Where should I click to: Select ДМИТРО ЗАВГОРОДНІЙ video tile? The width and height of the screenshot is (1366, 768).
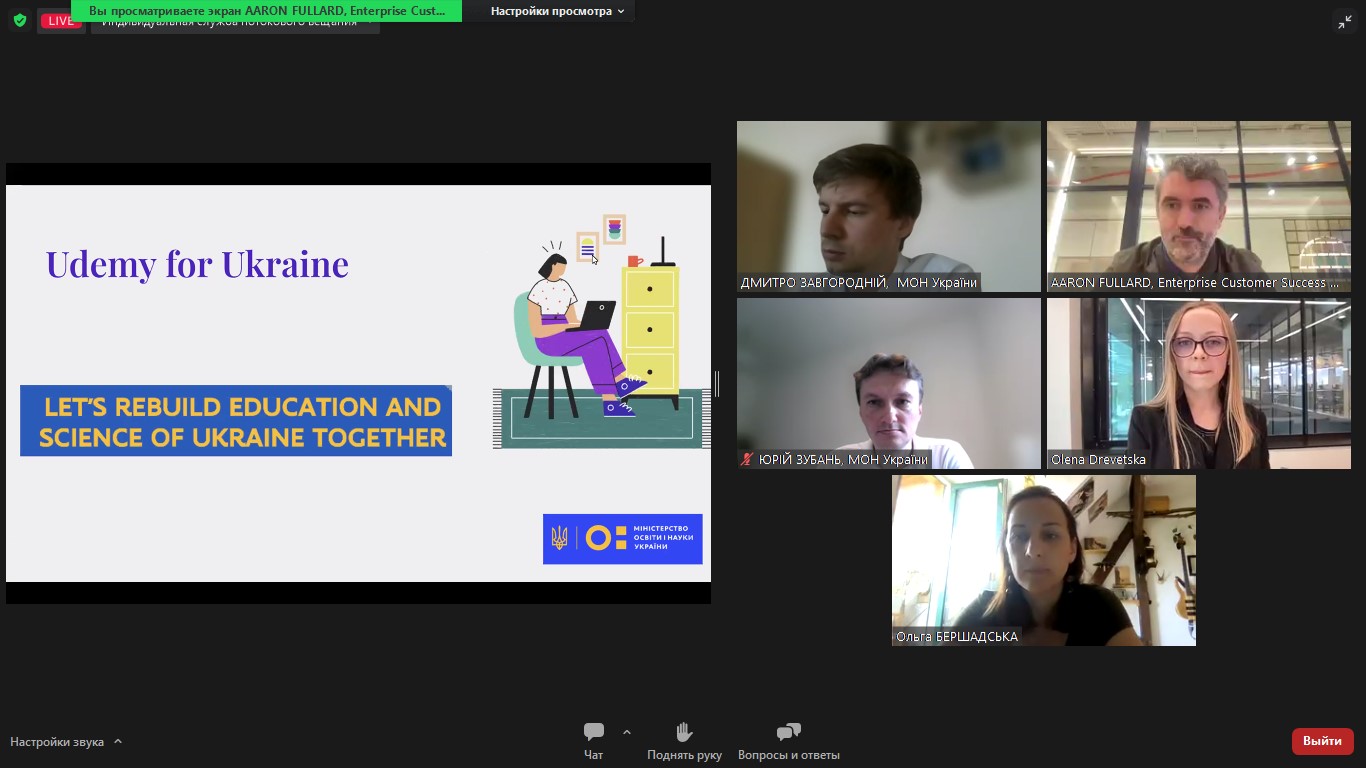click(889, 207)
